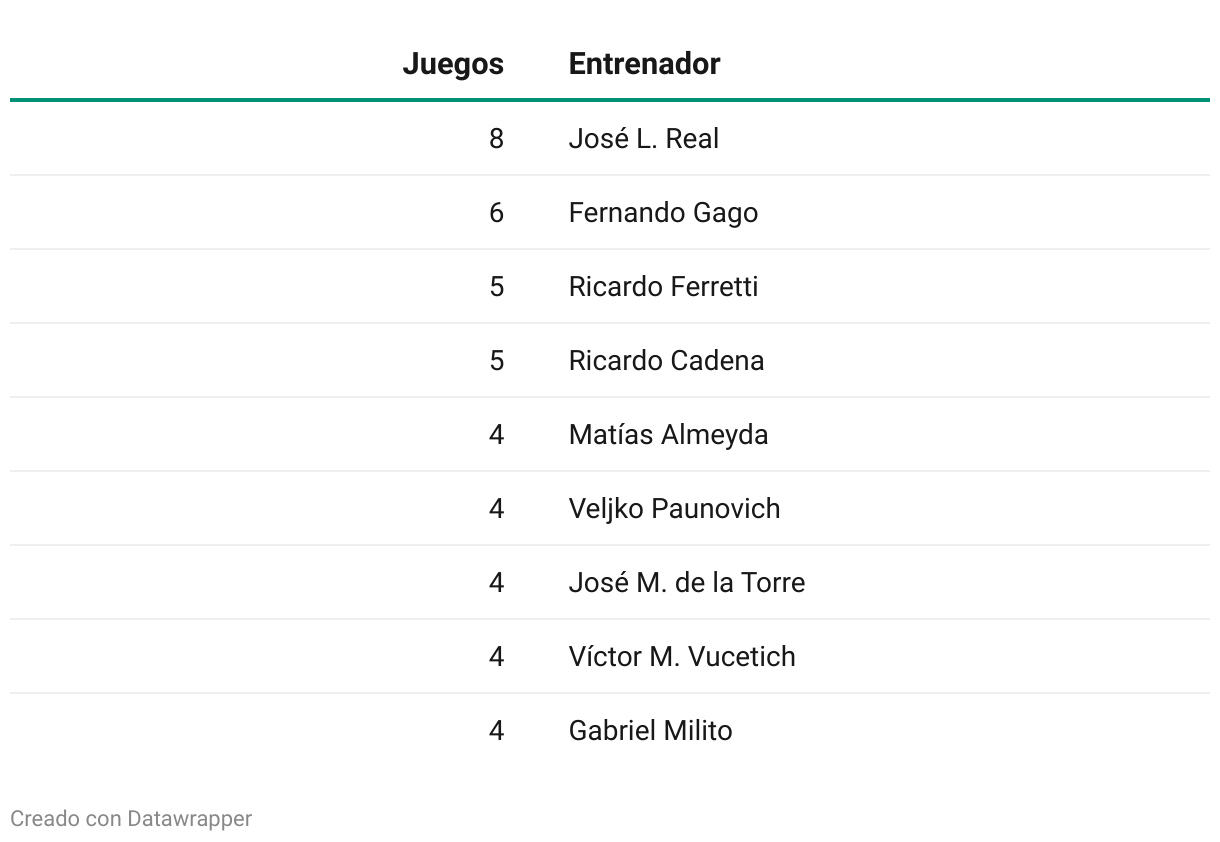The image size is (1220, 842).
Task: Click the number 4 beside Matías Almeyda
Action: [x=496, y=435]
